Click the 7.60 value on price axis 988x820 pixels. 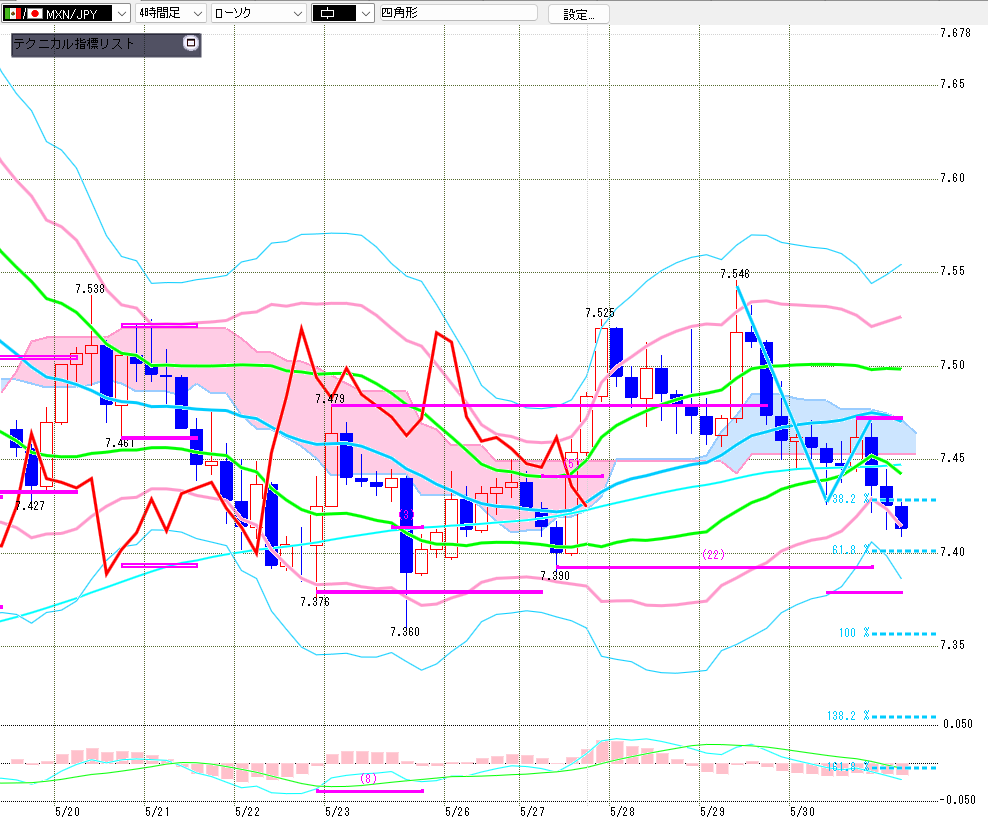[952, 178]
